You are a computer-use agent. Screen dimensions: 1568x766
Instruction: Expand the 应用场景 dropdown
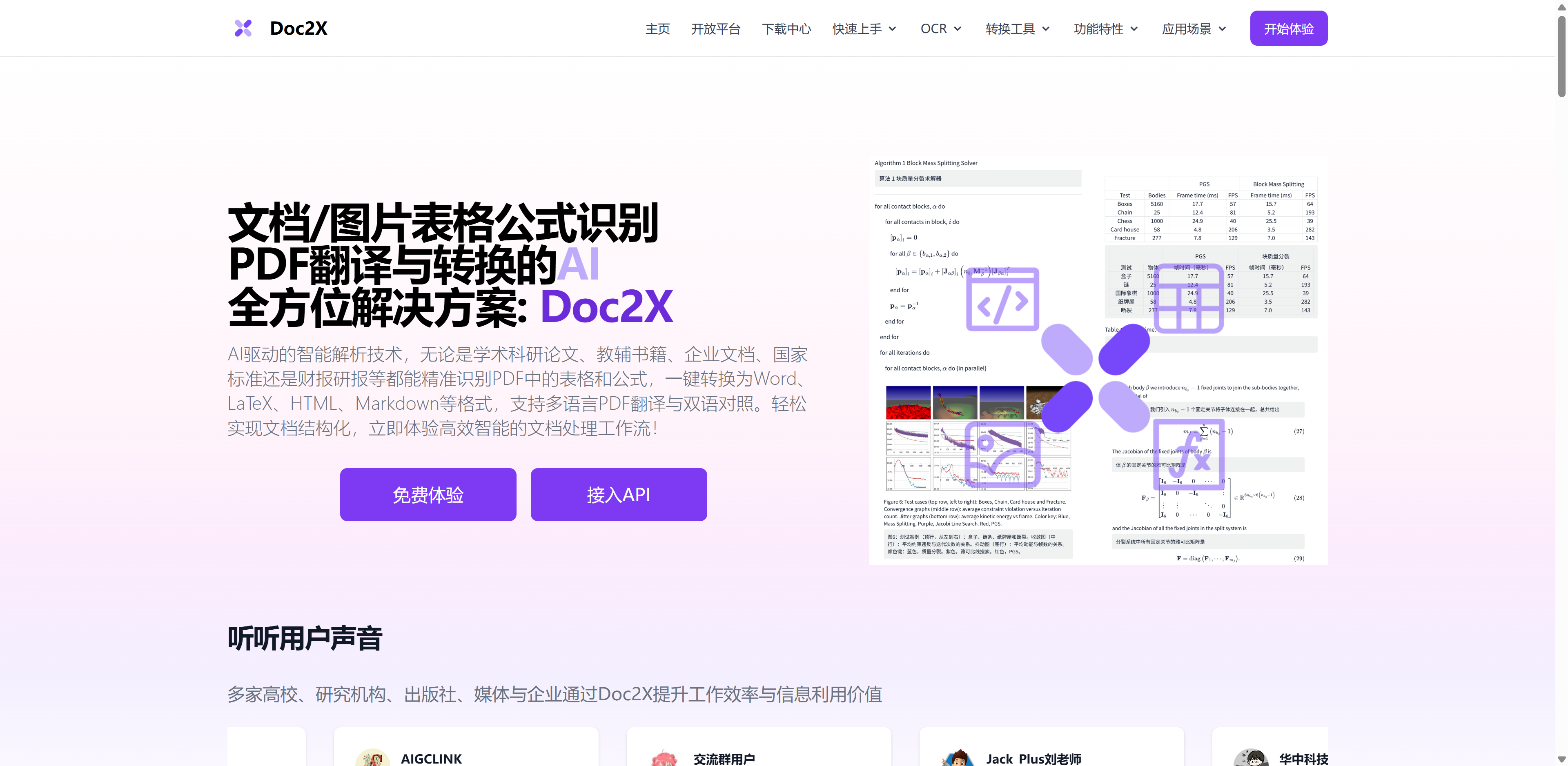1194,29
